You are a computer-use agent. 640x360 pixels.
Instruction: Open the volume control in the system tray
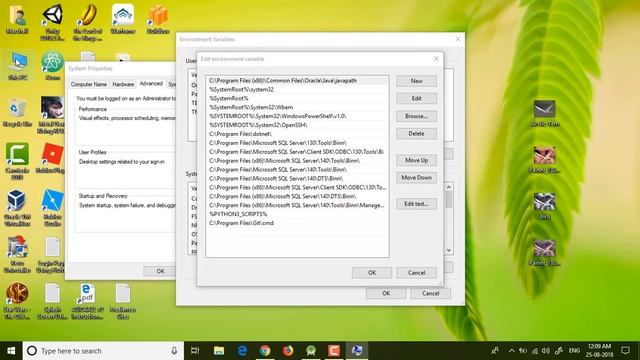(546, 351)
